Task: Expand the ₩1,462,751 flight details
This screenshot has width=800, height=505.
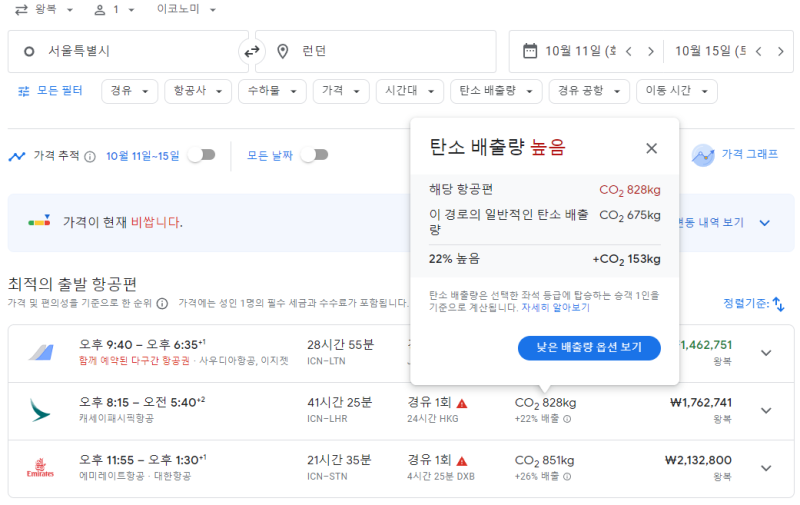Action: [x=766, y=353]
